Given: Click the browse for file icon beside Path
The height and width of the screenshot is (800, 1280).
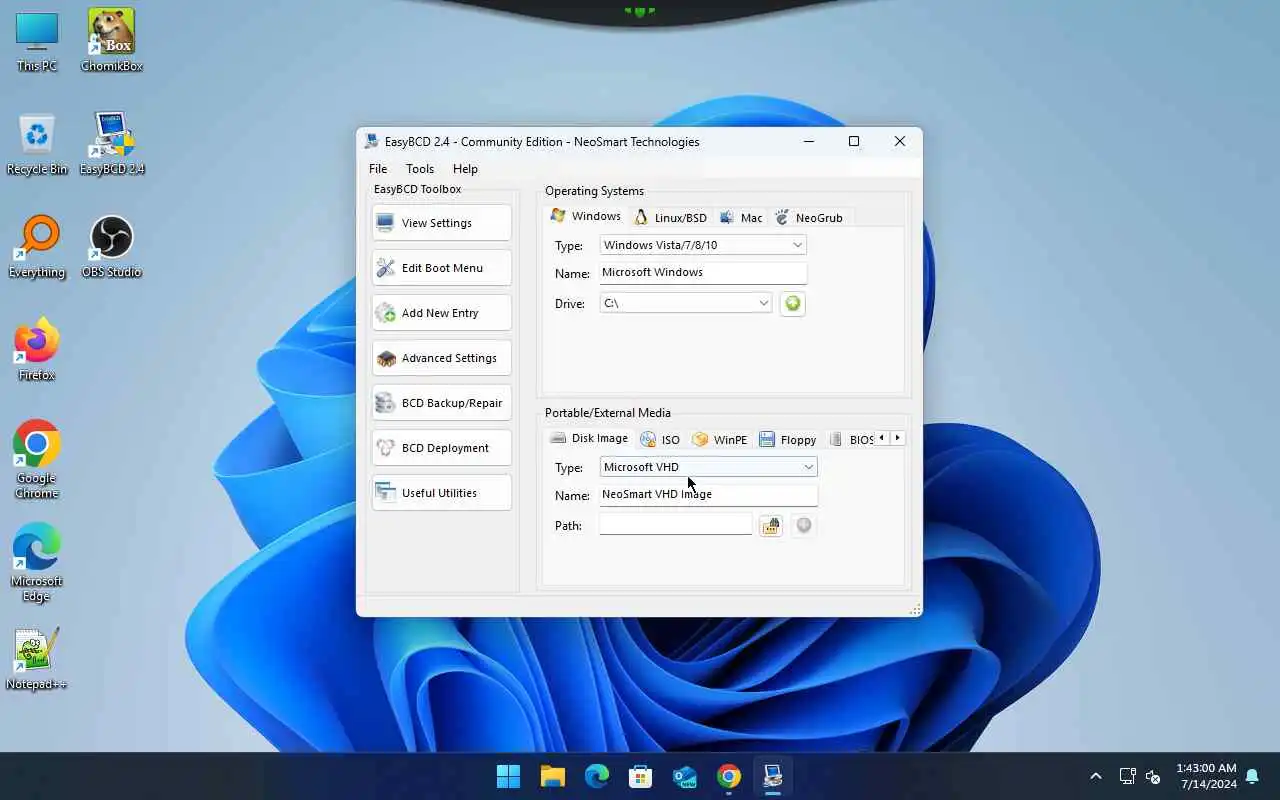Looking at the screenshot, I should pyautogui.click(x=770, y=526).
